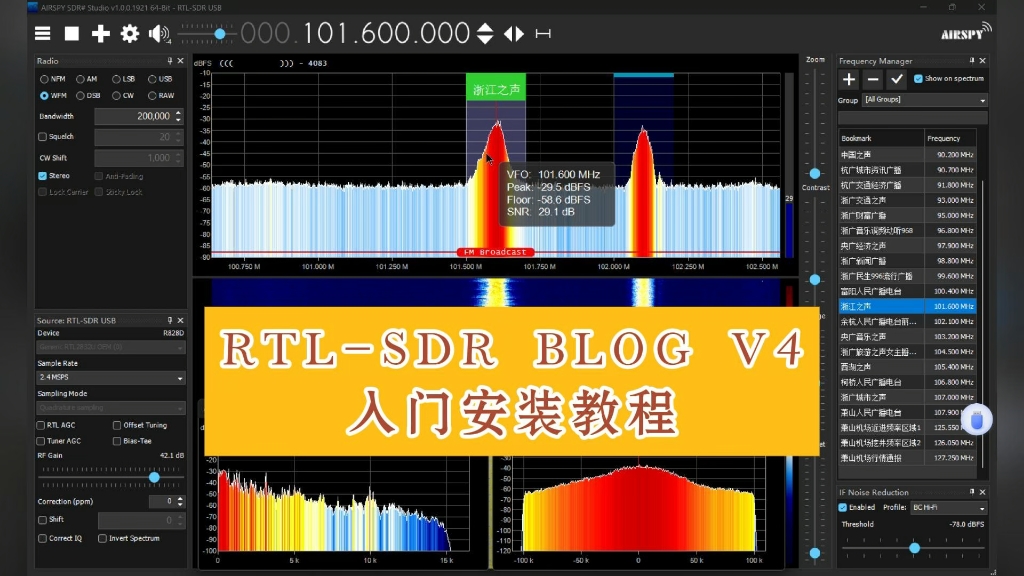Click the Zoom slider handle

click(815, 174)
